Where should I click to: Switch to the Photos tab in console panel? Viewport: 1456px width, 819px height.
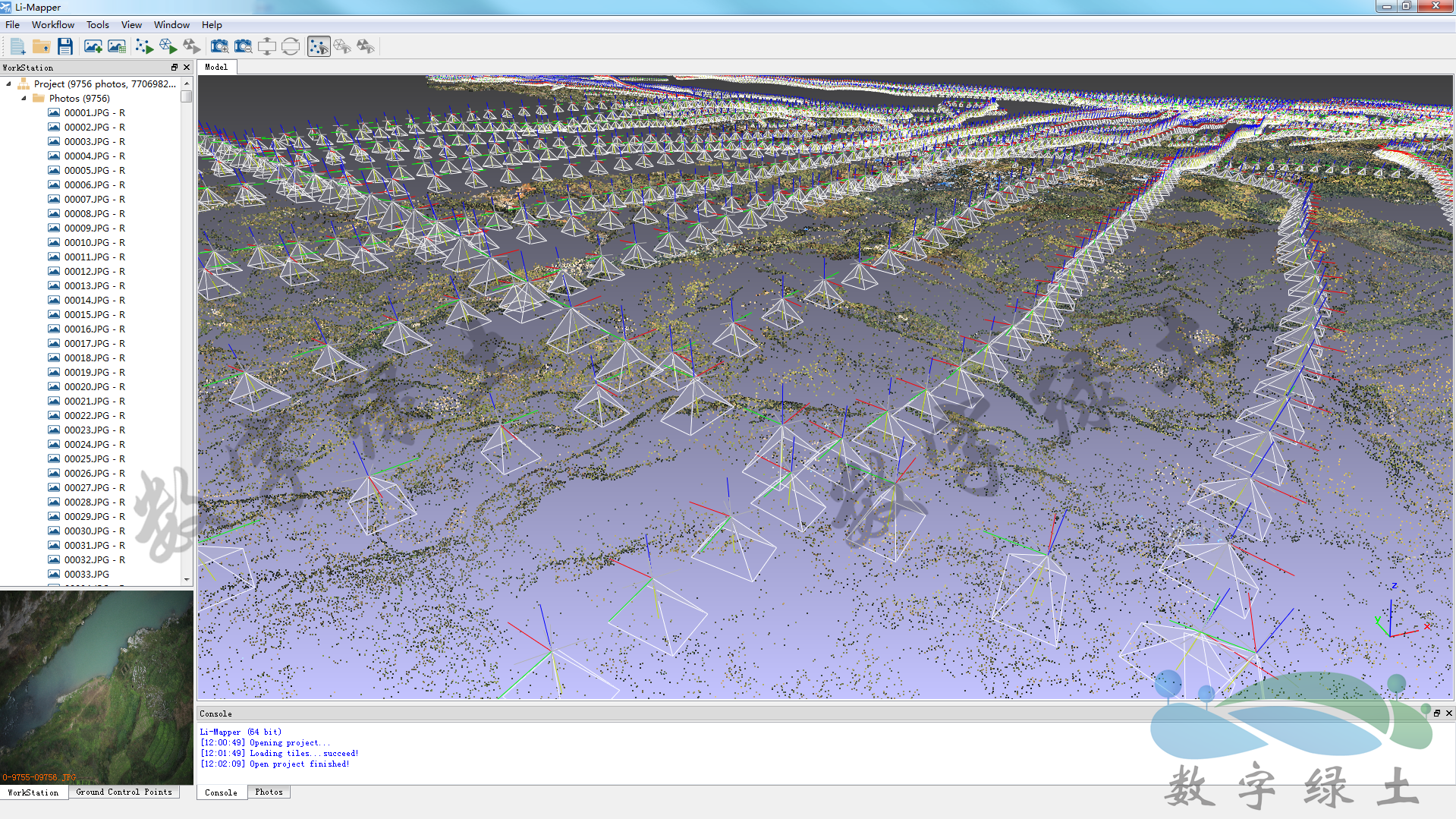click(x=269, y=792)
